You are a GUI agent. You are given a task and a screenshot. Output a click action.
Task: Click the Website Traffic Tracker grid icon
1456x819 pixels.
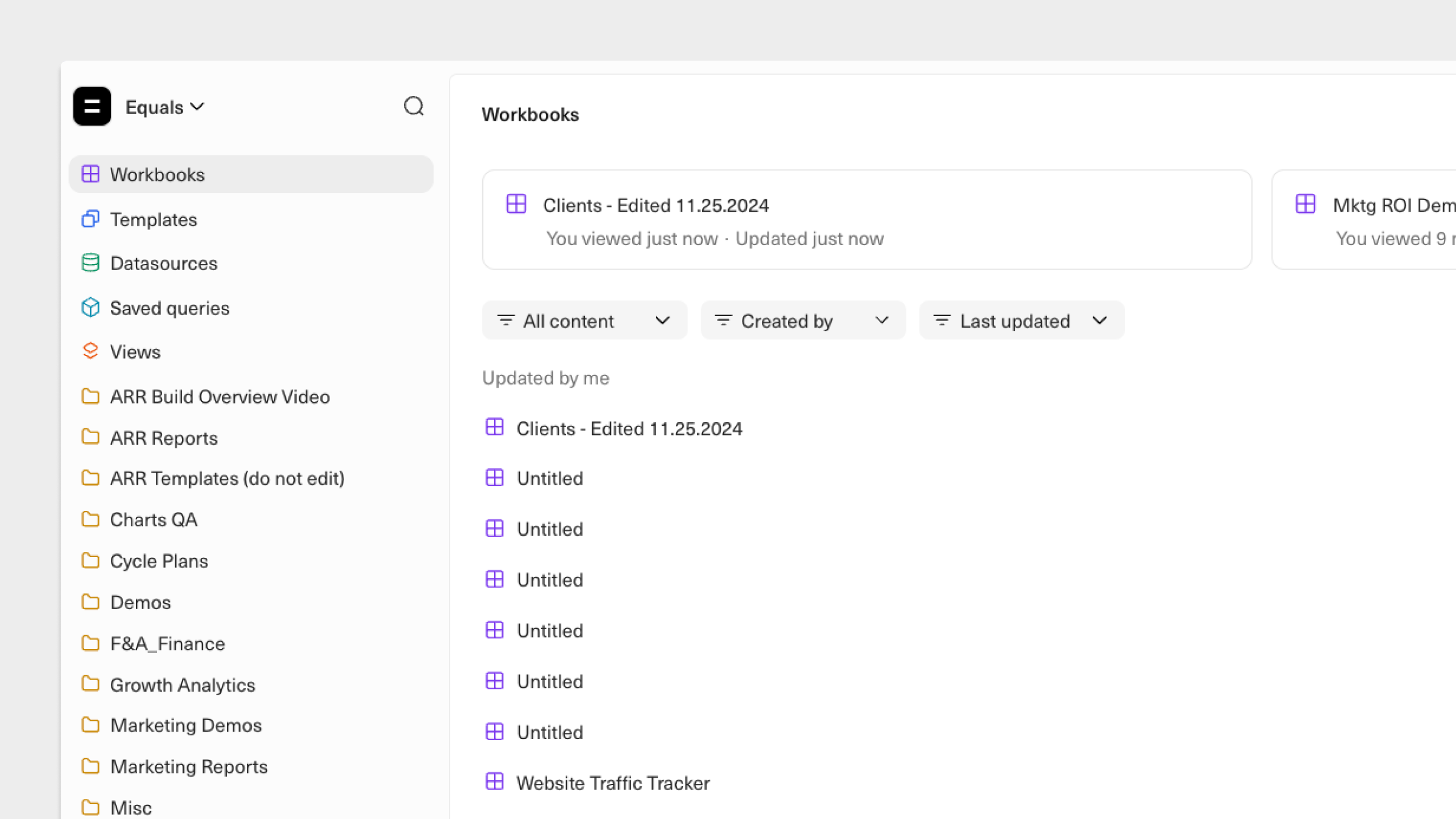point(494,781)
